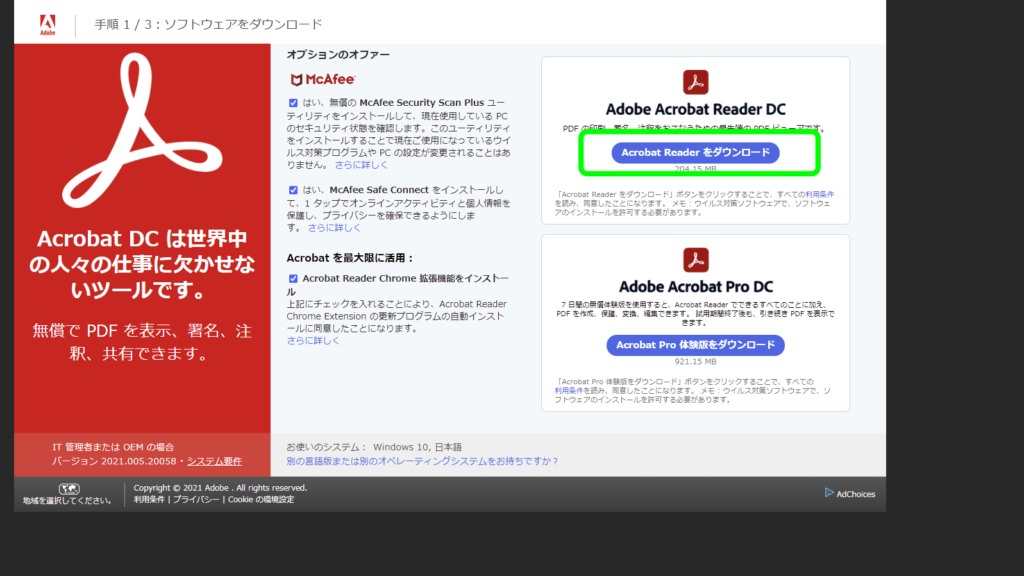Click the Adobe Acrobat Pro DC heading
The width and height of the screenshot is (1024, 576).
pyautogui.click(x=696, y=287)
